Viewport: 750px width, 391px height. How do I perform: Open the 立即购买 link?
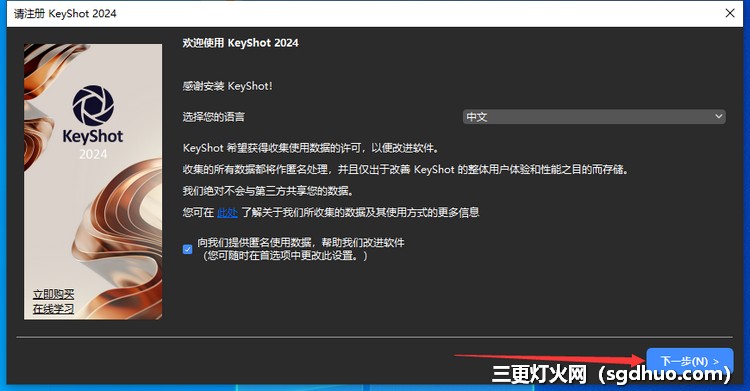tap(53, 294)
